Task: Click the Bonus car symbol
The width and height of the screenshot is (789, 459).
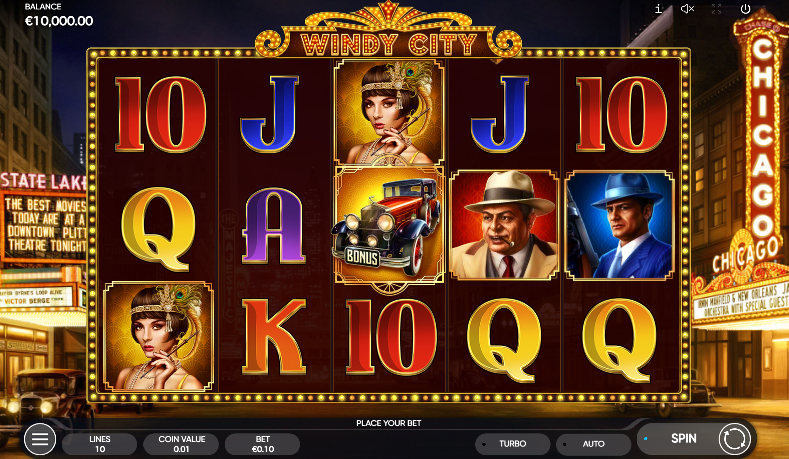Action: tap(388, 226)
